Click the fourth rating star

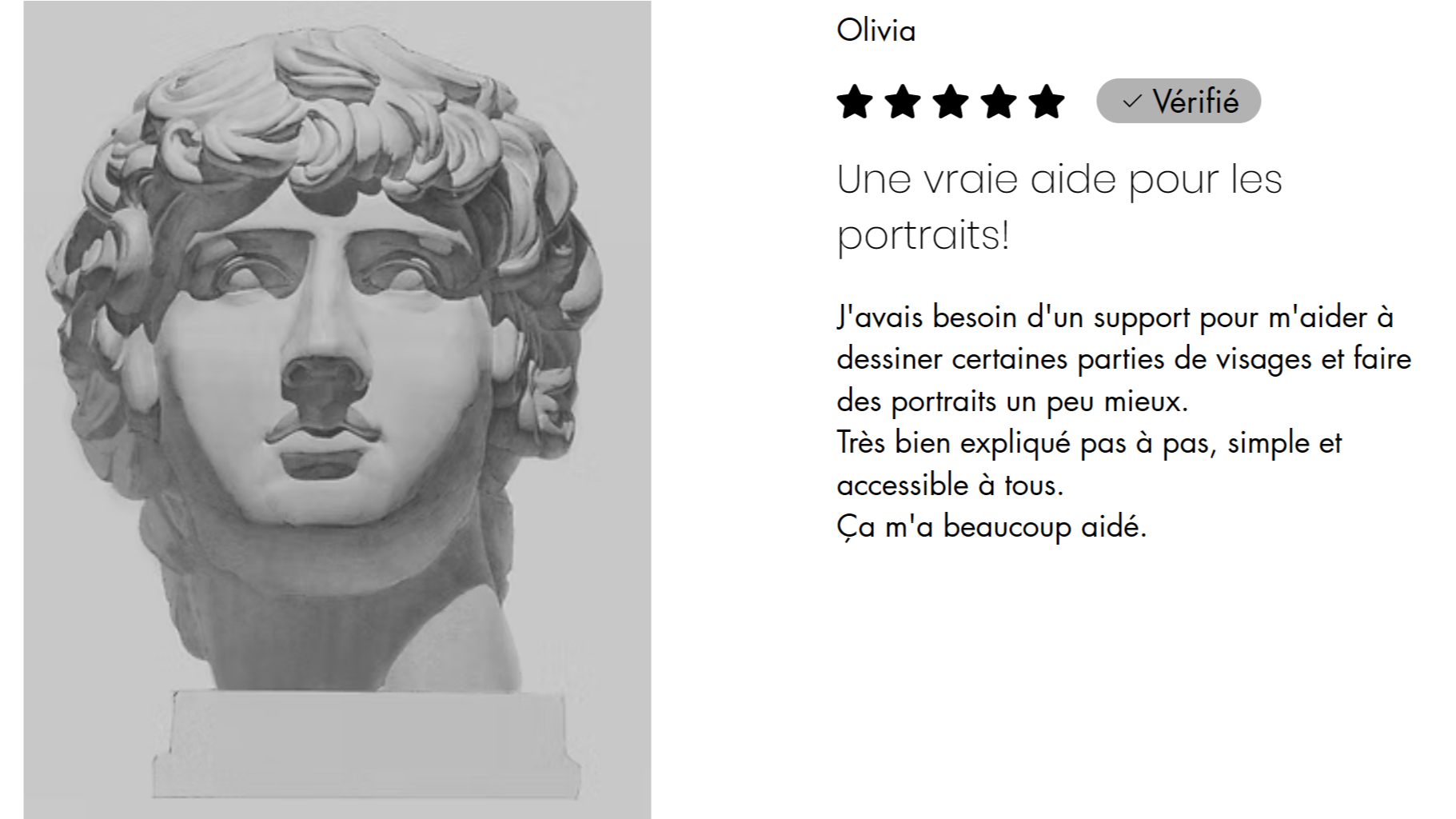coord(999,102)
